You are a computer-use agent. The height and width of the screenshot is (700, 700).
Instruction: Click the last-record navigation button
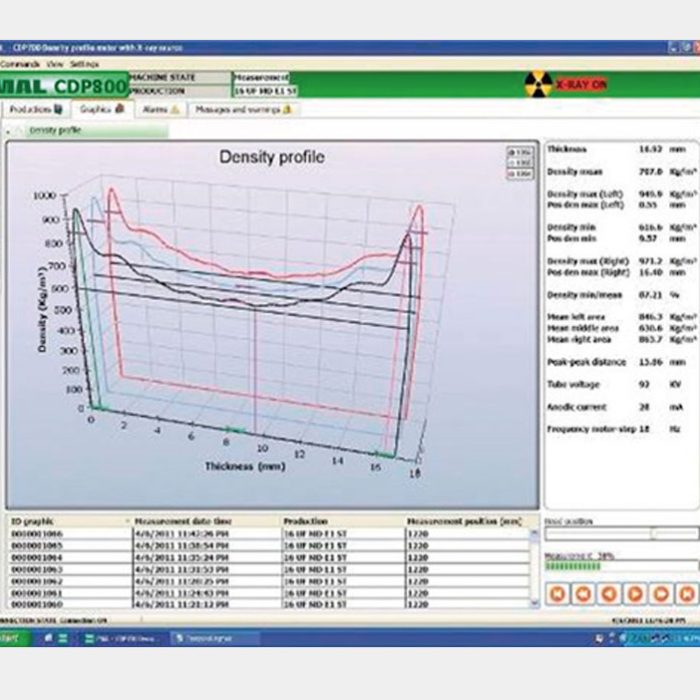click(x=685, y=593)
